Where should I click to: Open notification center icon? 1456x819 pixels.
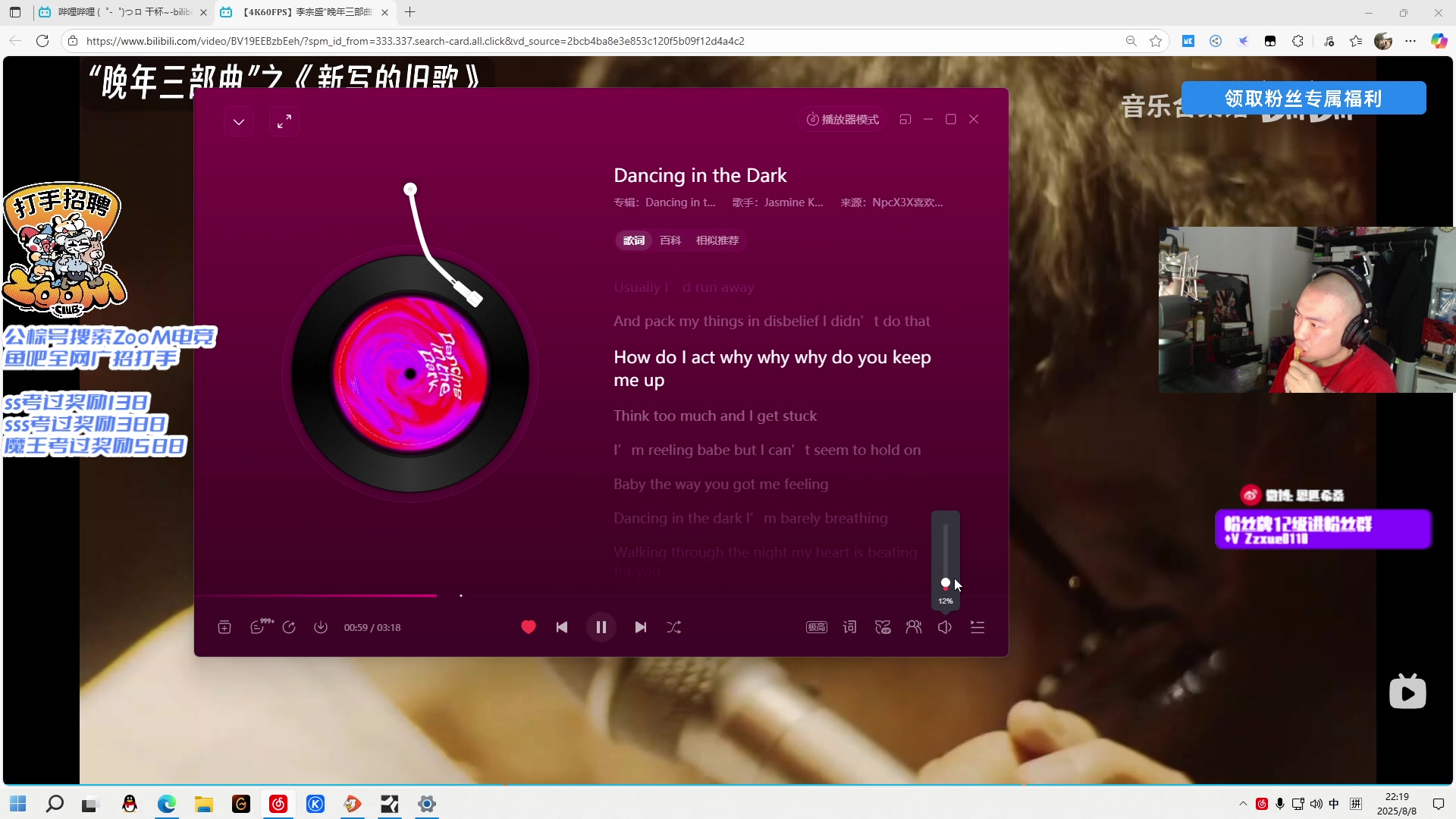(1438, 804)
